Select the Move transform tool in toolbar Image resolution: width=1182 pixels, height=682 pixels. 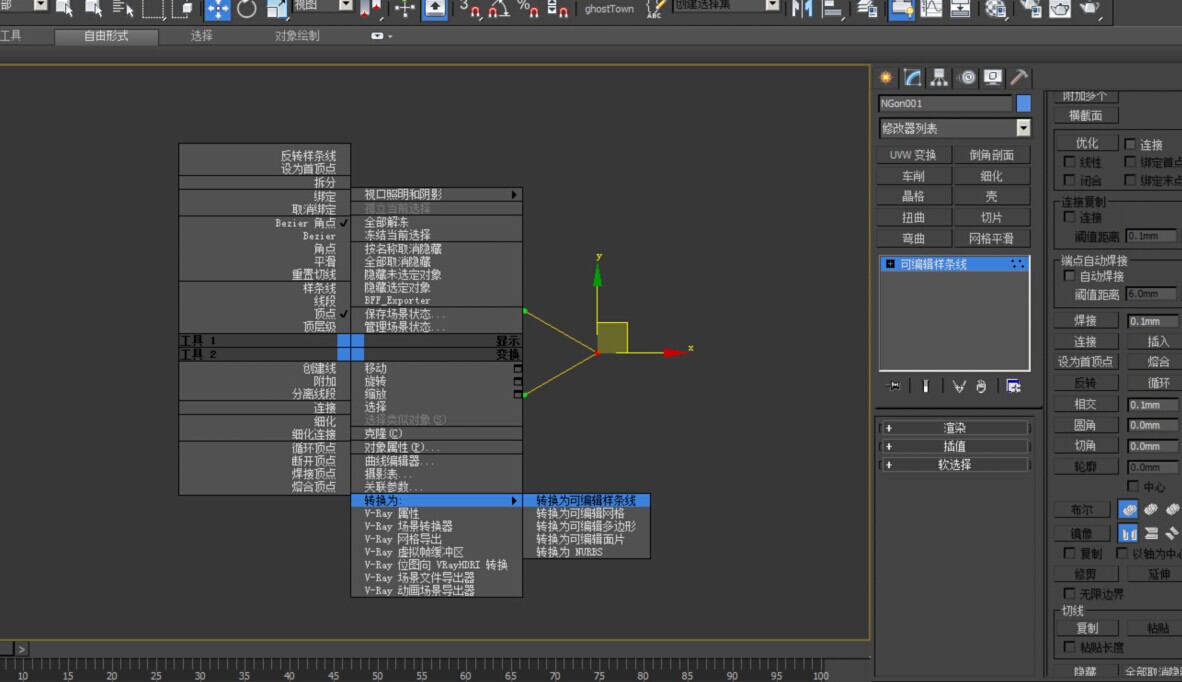tap(218, 9)
